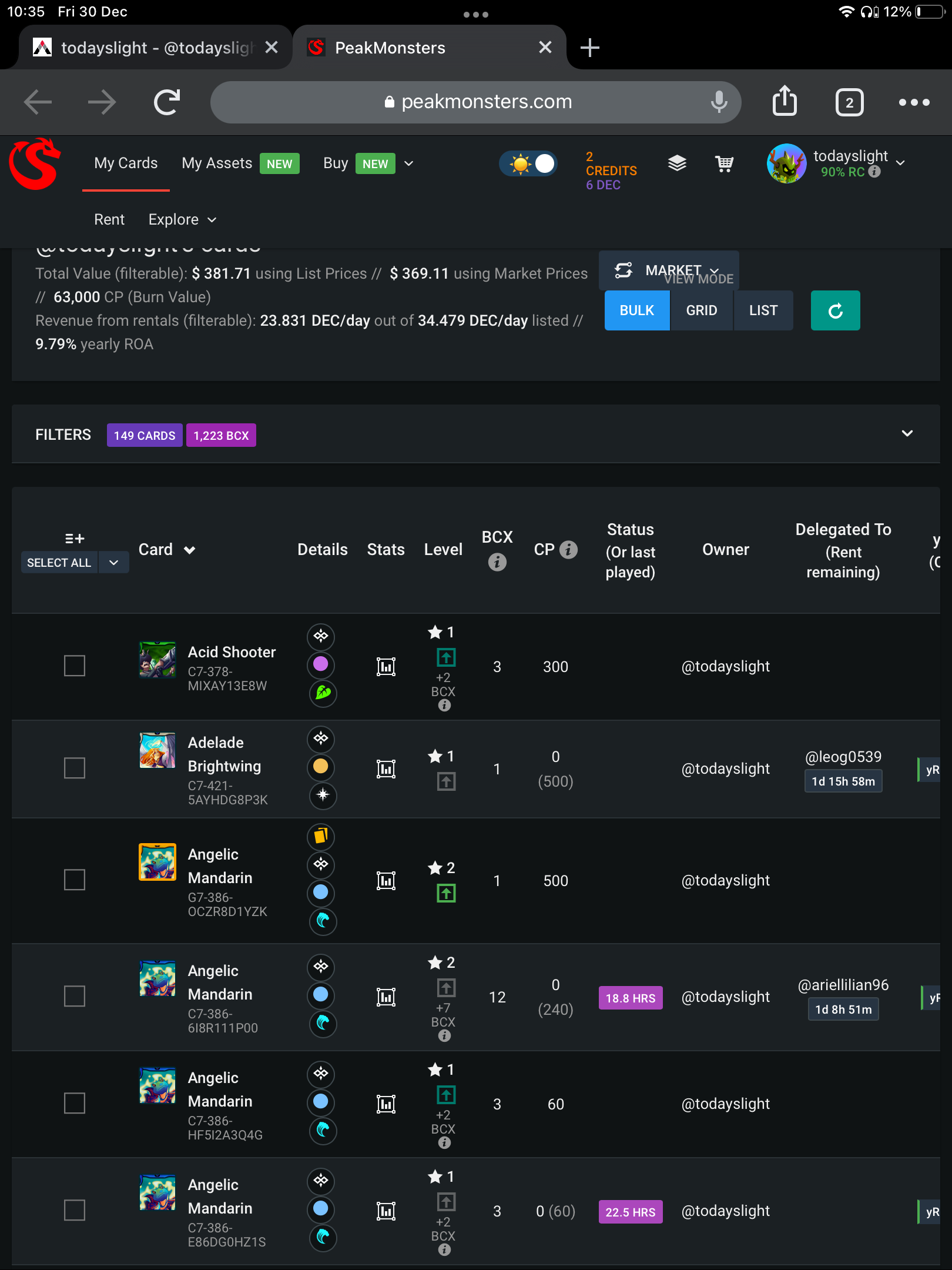
Task: Click the blue rarity circle on Angelic Mandarin G7-386
Action: tap(321, 892)
